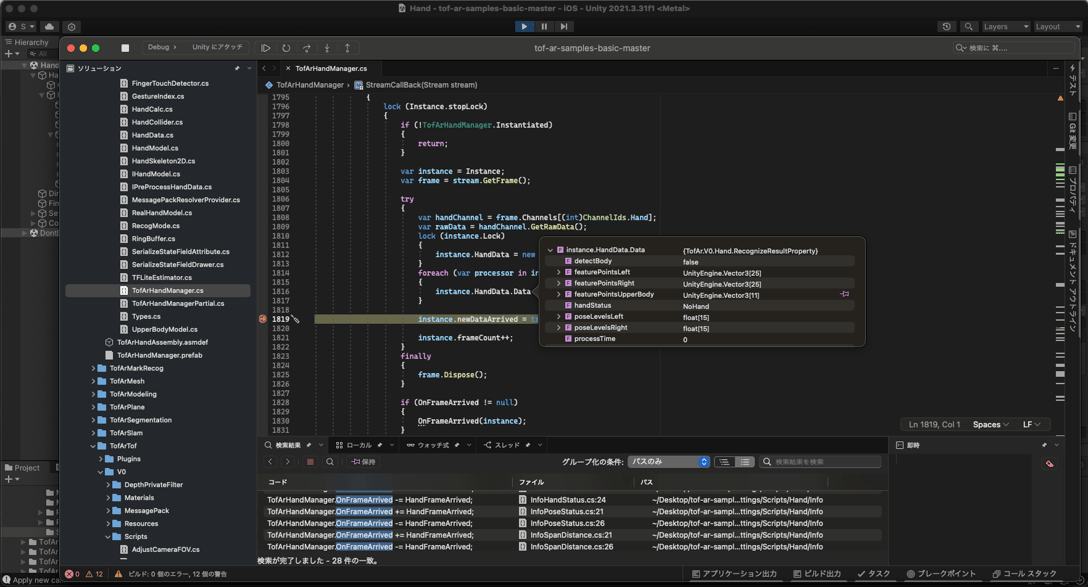
Task: Click the continue execution debugger icon
Action: click(266, 48)
